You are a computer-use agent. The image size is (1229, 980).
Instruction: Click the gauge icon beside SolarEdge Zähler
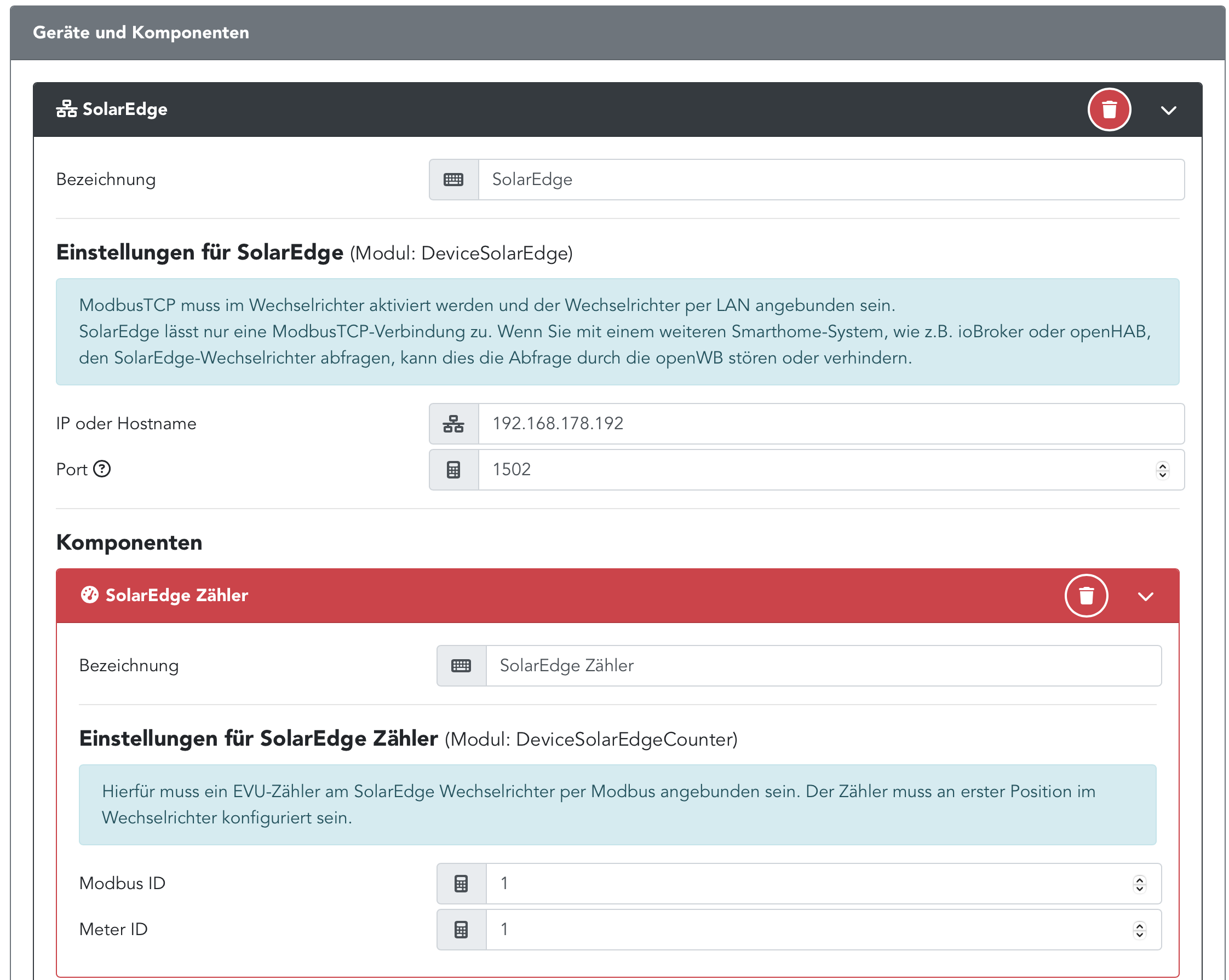[89, 595]
